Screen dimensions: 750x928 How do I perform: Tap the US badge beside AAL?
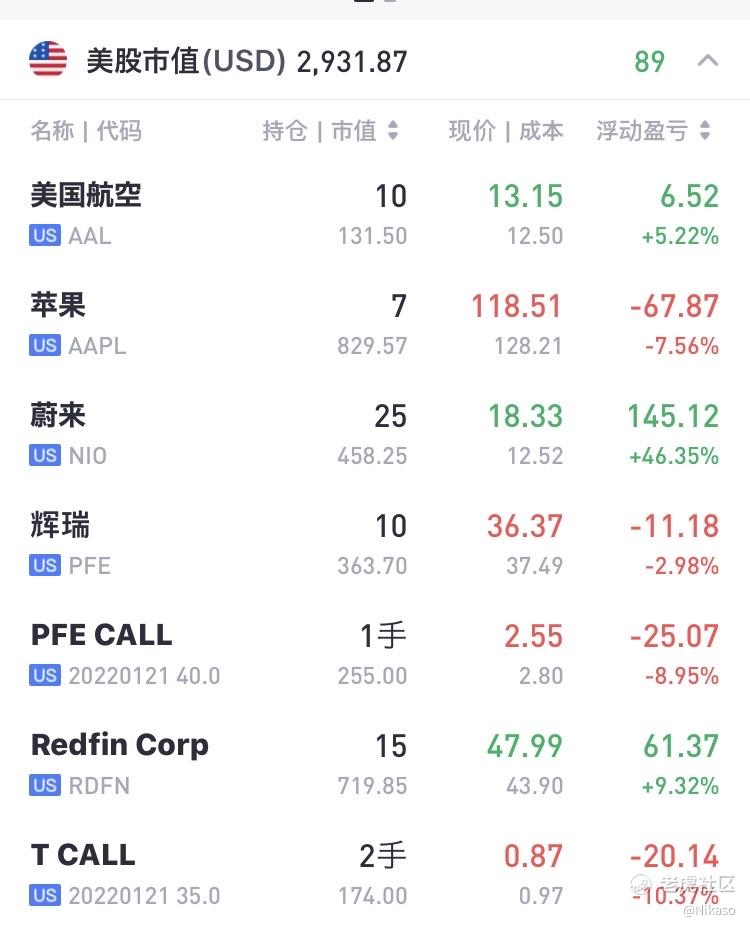pos(45,236)
